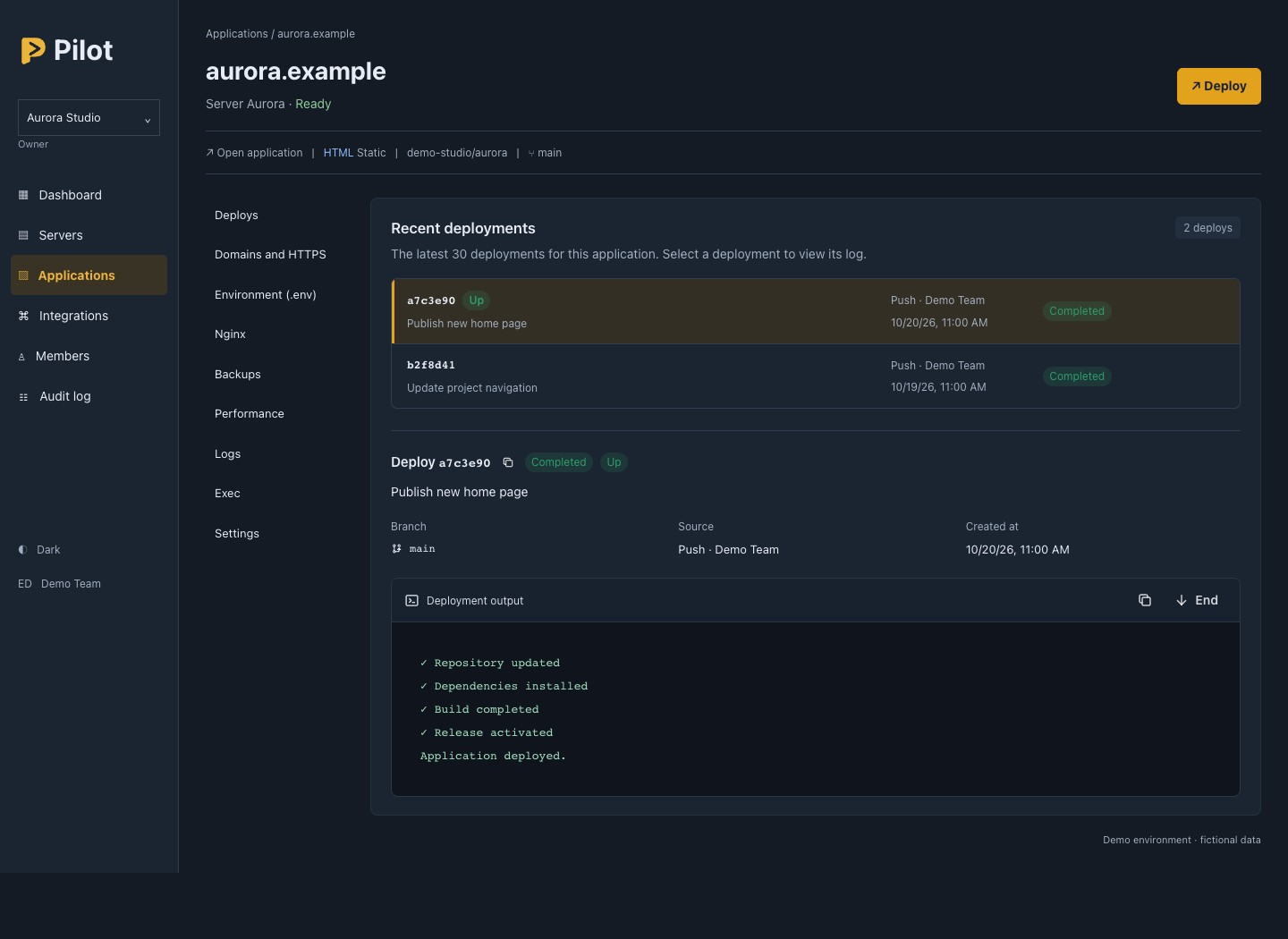
Task: Select deployment a7c3e90 row
Action: [x=816, y=311]
